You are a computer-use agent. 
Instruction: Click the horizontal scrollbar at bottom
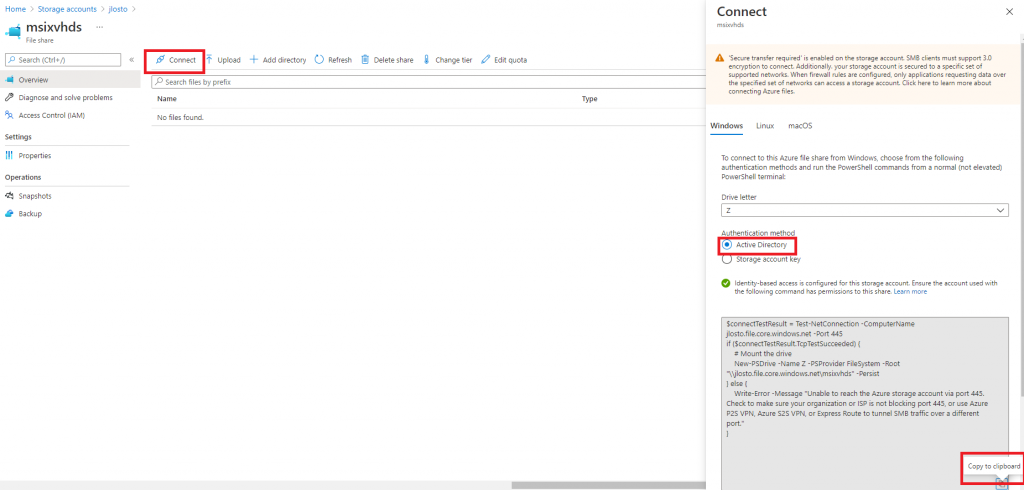(609, 485)
